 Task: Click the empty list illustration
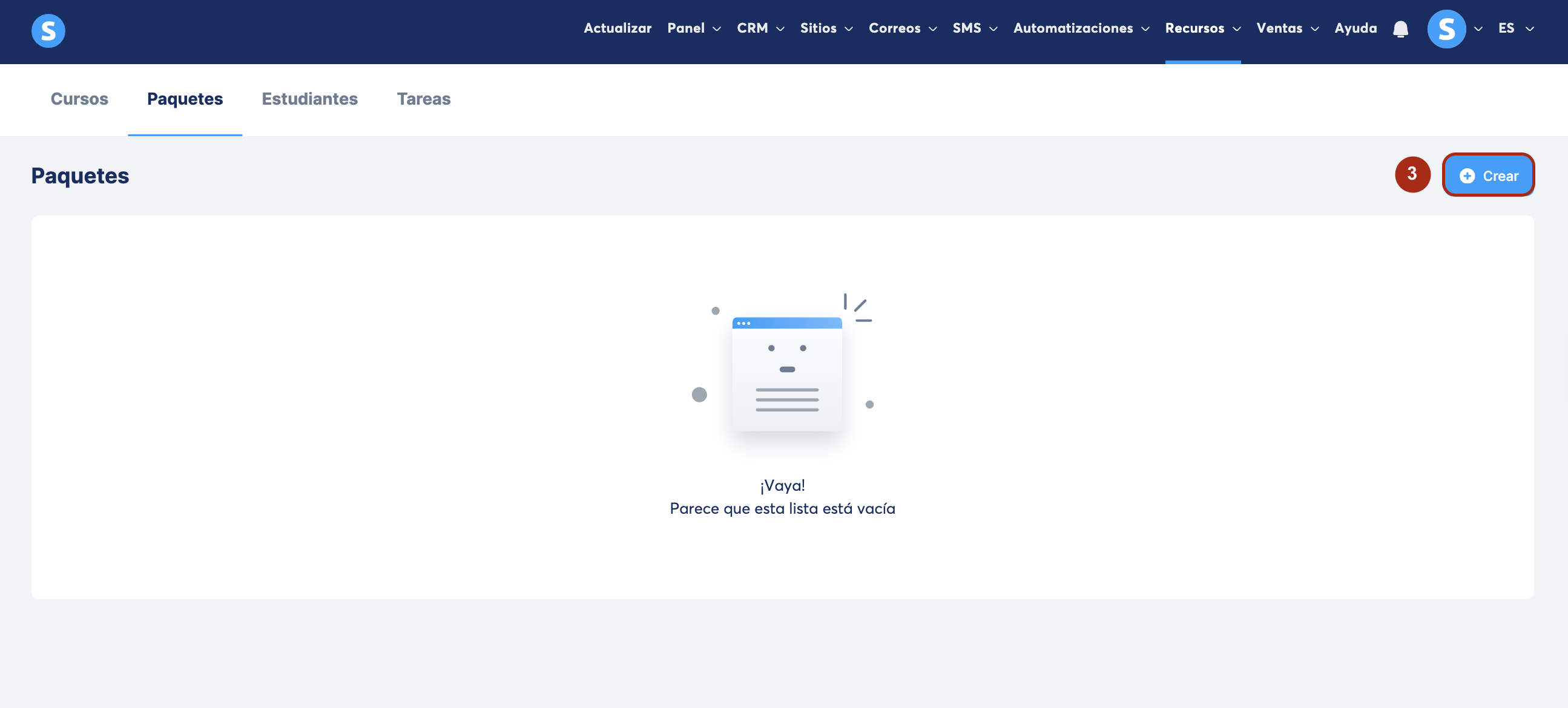tap(786, 373)
